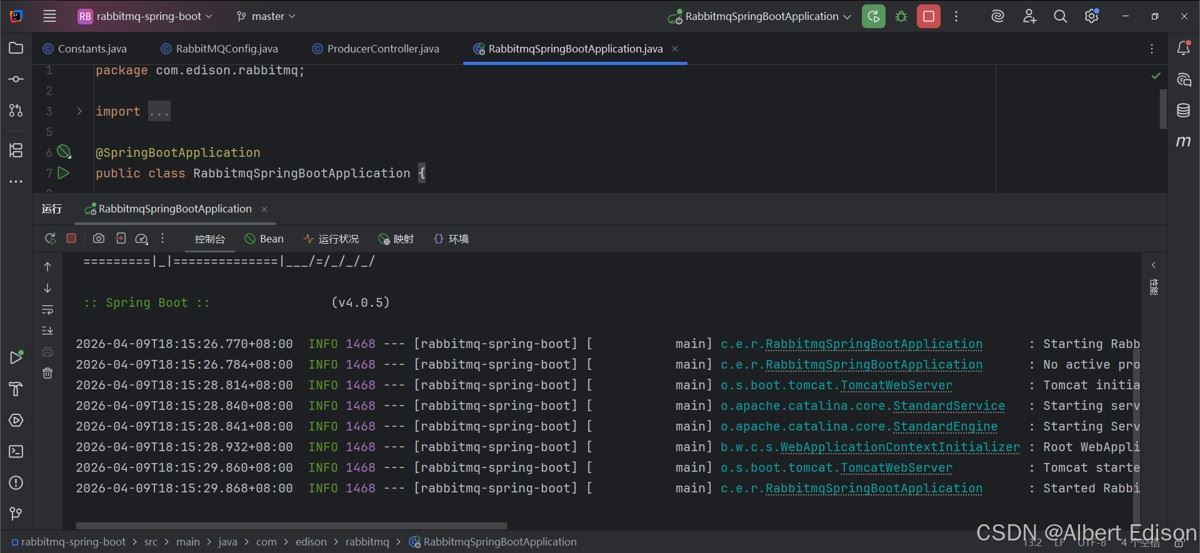
Task: Click the green Rerun button in title bar
Action: click(874, 16)
